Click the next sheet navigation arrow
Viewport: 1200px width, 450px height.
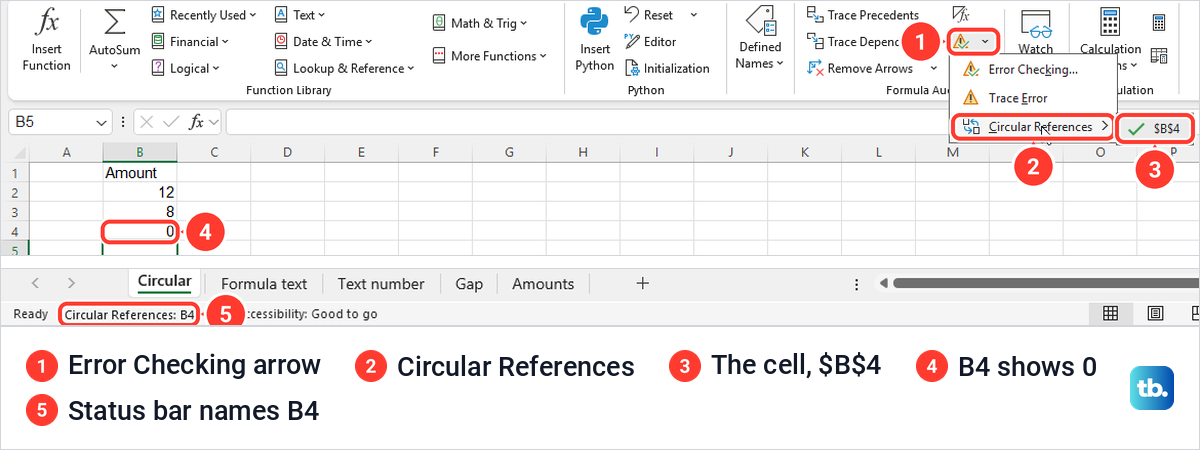(x=71, y=283)
